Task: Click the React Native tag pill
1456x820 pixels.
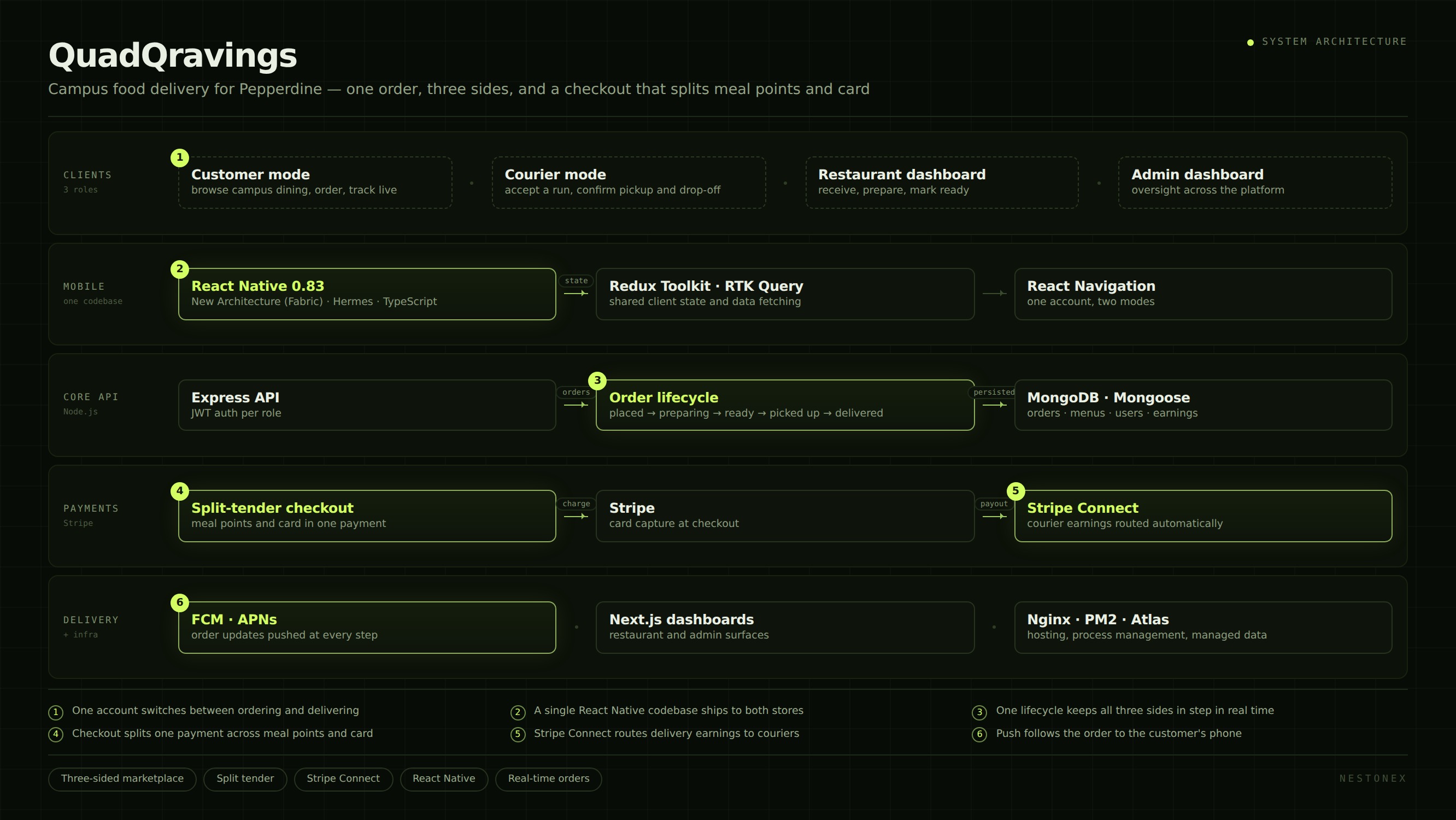Action: click(444, 778)
